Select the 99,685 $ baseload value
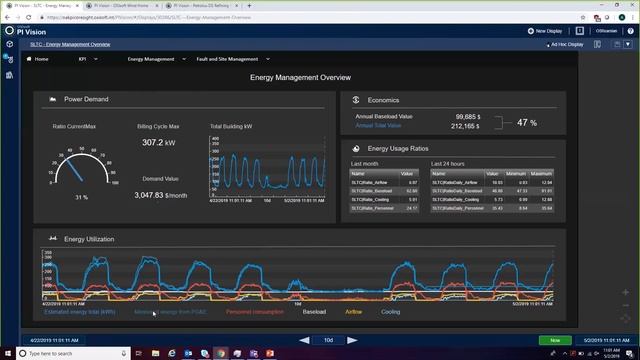640x360 pixels. tap(468, 117)
